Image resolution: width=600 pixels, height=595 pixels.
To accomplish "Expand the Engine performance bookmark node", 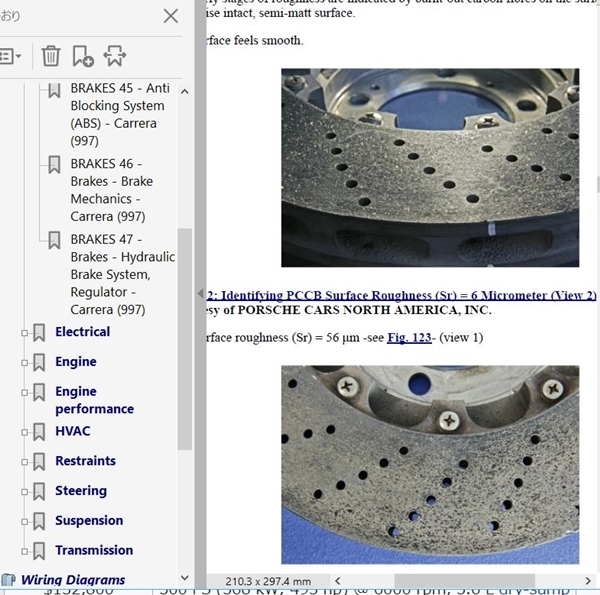I will (24, 393).
